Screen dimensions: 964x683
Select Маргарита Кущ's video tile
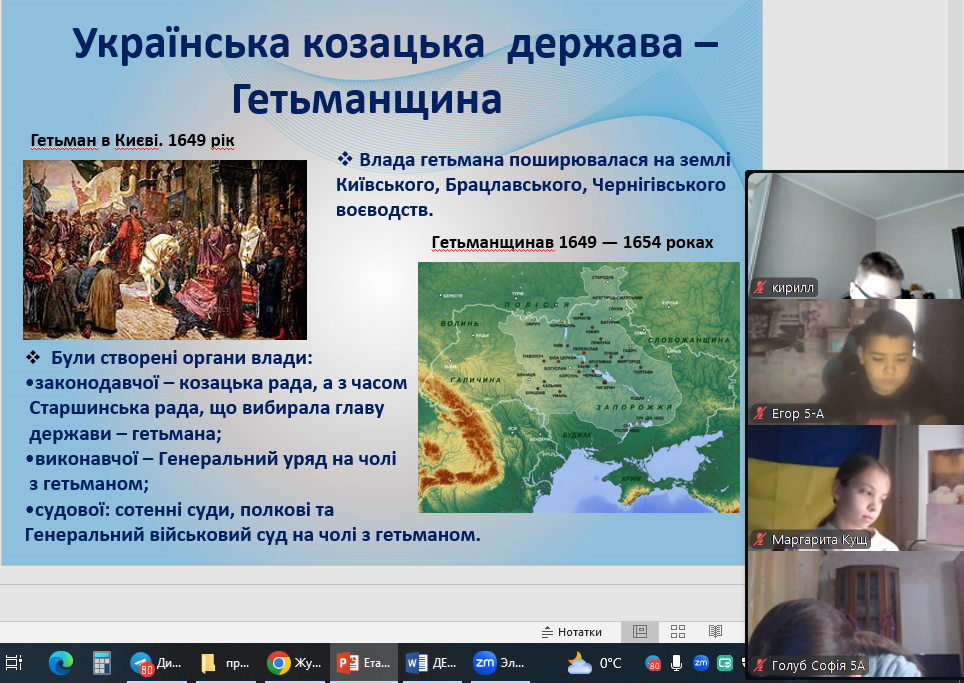coord(856,488)
